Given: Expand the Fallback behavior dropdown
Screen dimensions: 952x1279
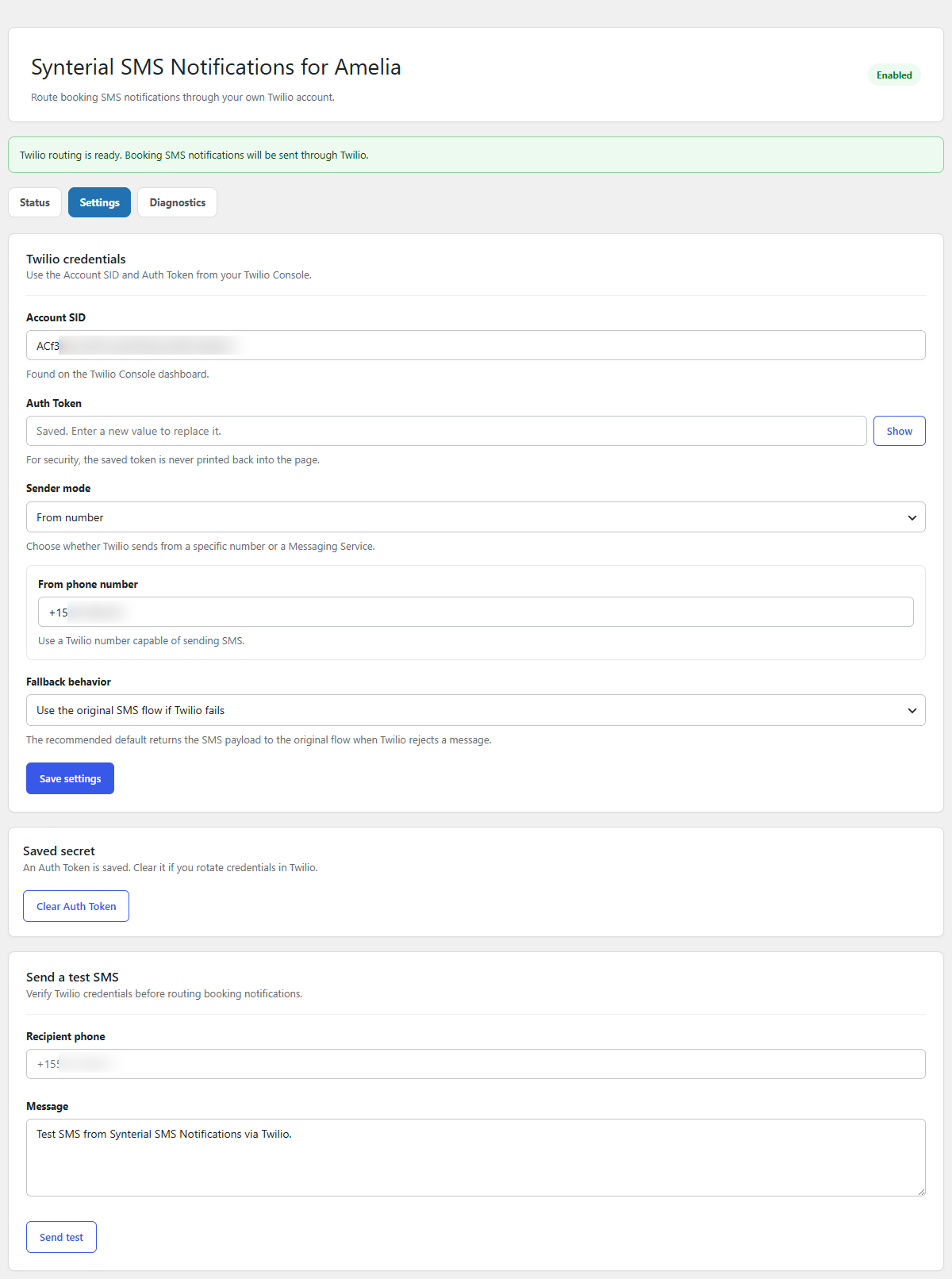Looking at the screenshot, I should (476, 710).
